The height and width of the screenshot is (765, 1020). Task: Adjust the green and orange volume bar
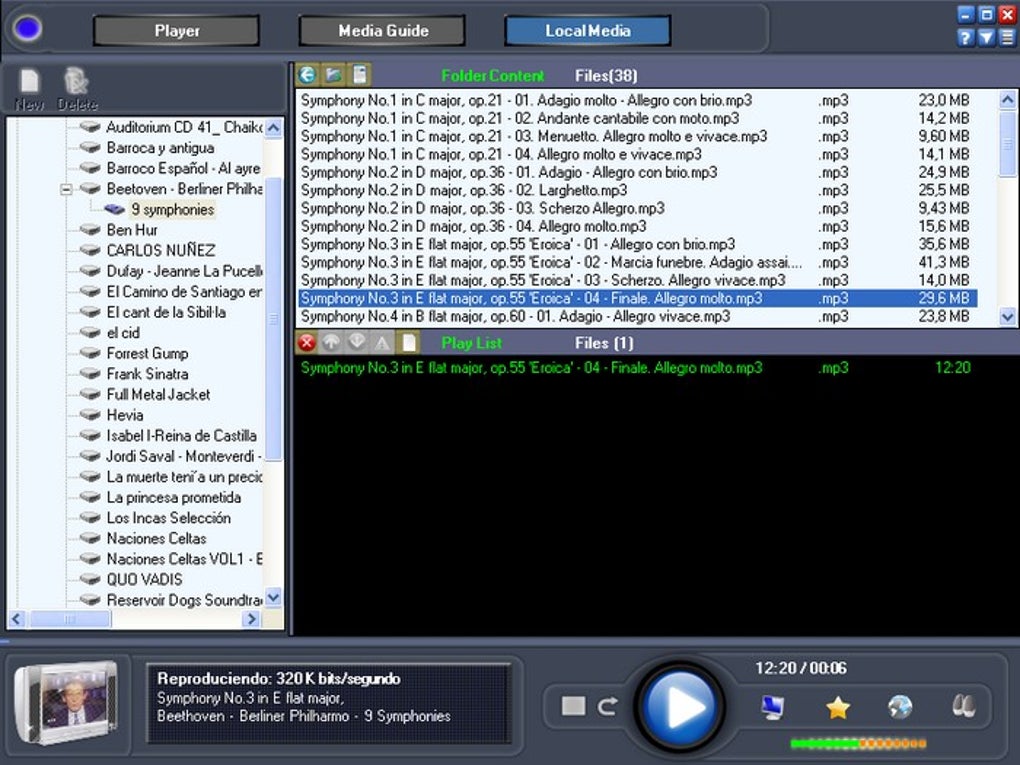(858, 743)
